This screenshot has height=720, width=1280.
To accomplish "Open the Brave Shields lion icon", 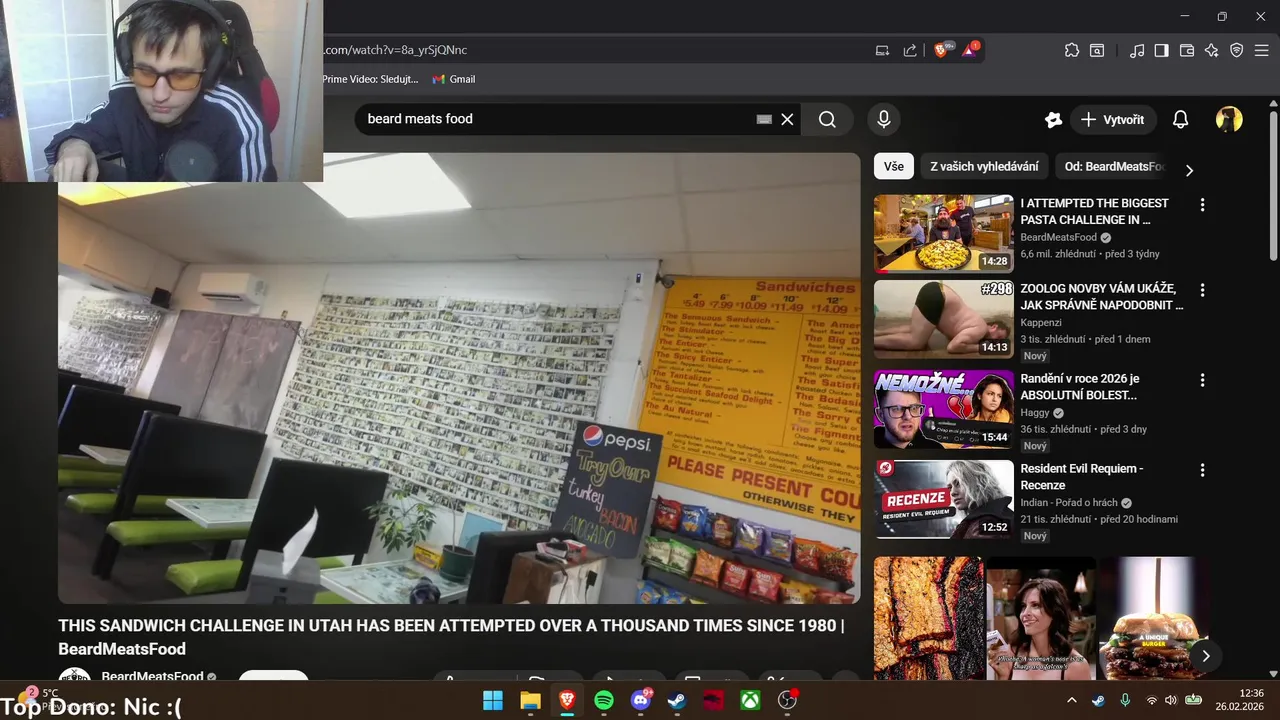I will point(941,49).
